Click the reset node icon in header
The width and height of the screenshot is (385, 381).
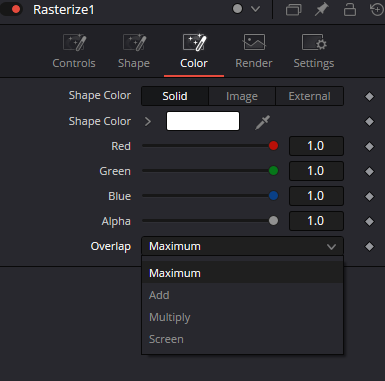tap(377, 9)
